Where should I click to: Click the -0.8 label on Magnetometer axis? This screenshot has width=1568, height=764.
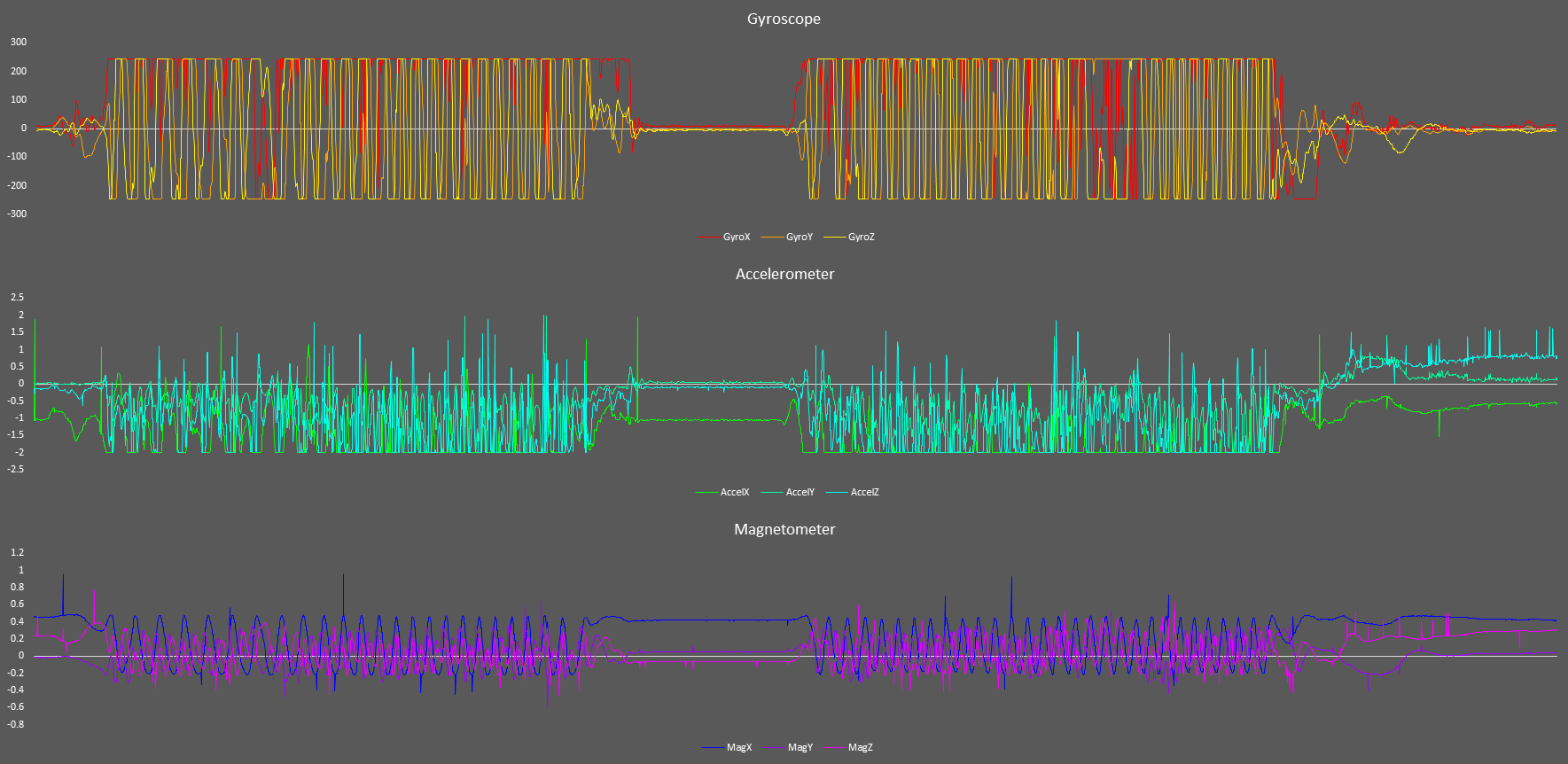pyautogui.click(x=16, y=724)
